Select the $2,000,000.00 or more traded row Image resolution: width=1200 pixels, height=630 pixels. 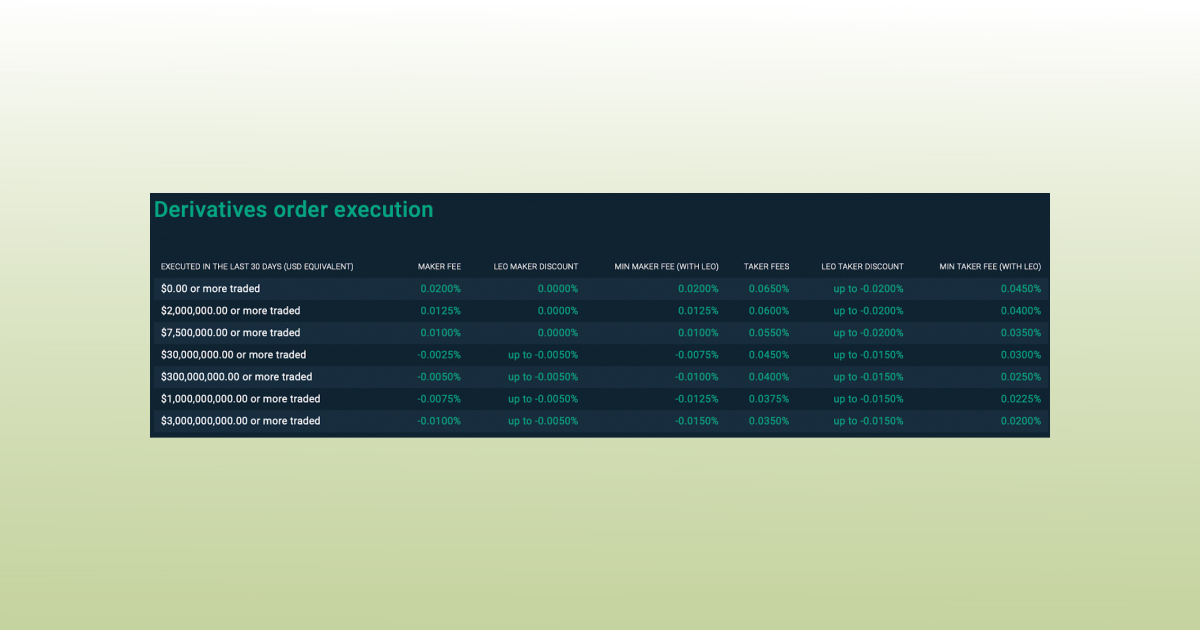232,310
